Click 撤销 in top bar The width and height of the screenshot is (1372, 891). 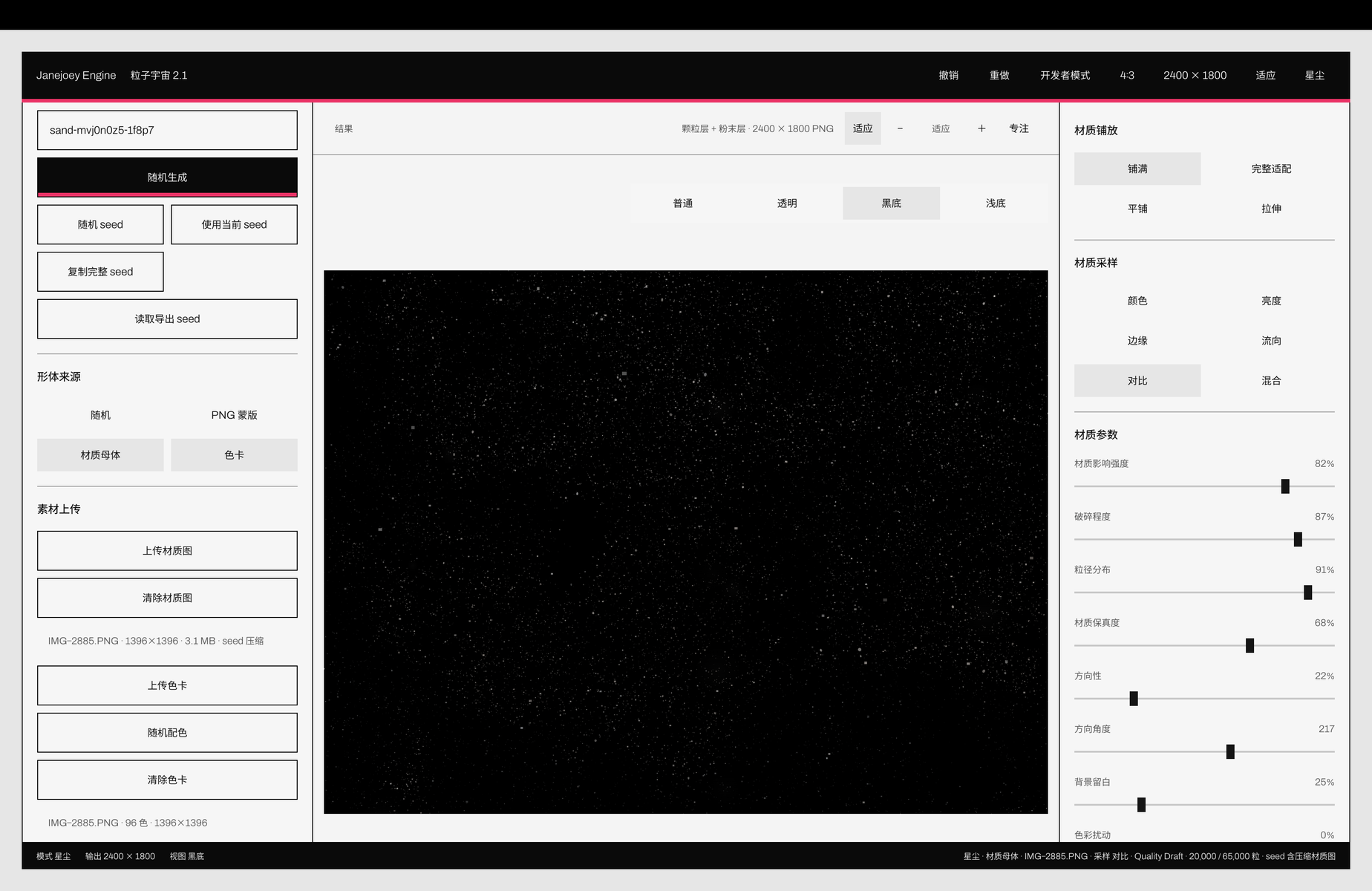coord(948,75)
